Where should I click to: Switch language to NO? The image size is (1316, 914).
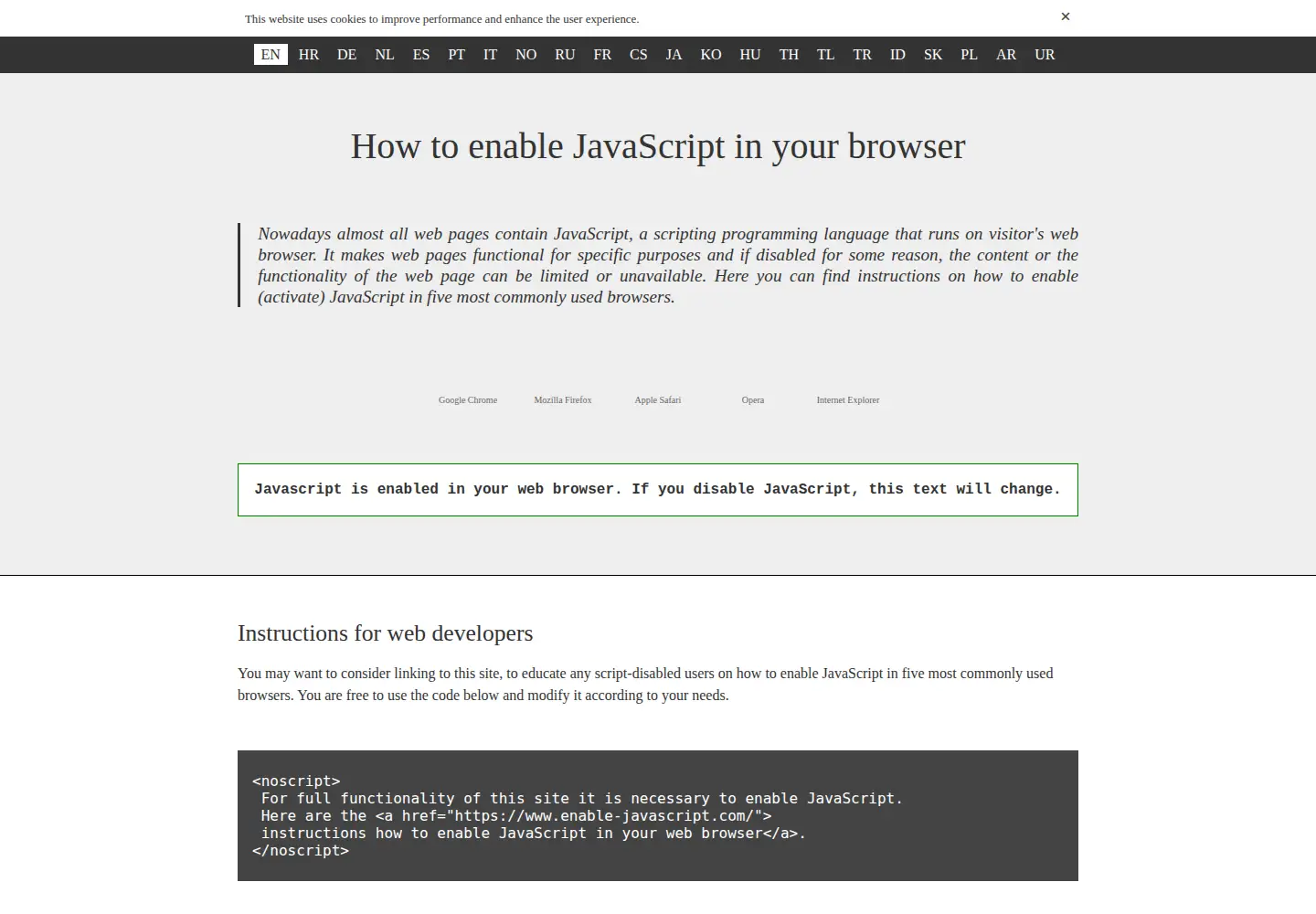point(526,55)
